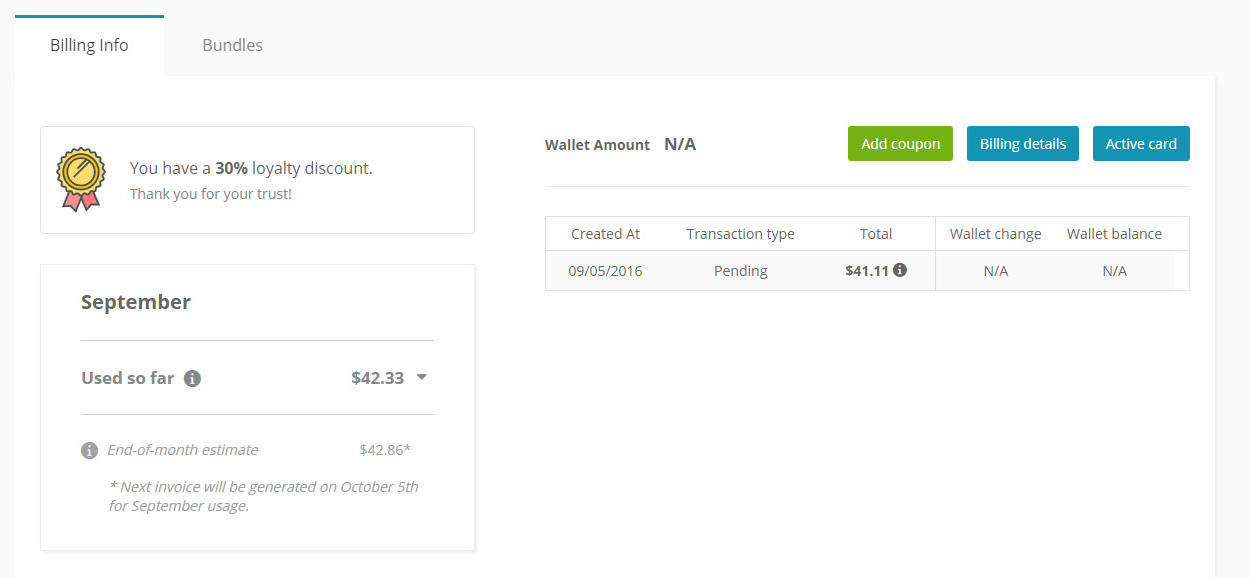The image size is (1250, 578).
Task: Click the Wallet balance column header
Action: click(1114, 234)
